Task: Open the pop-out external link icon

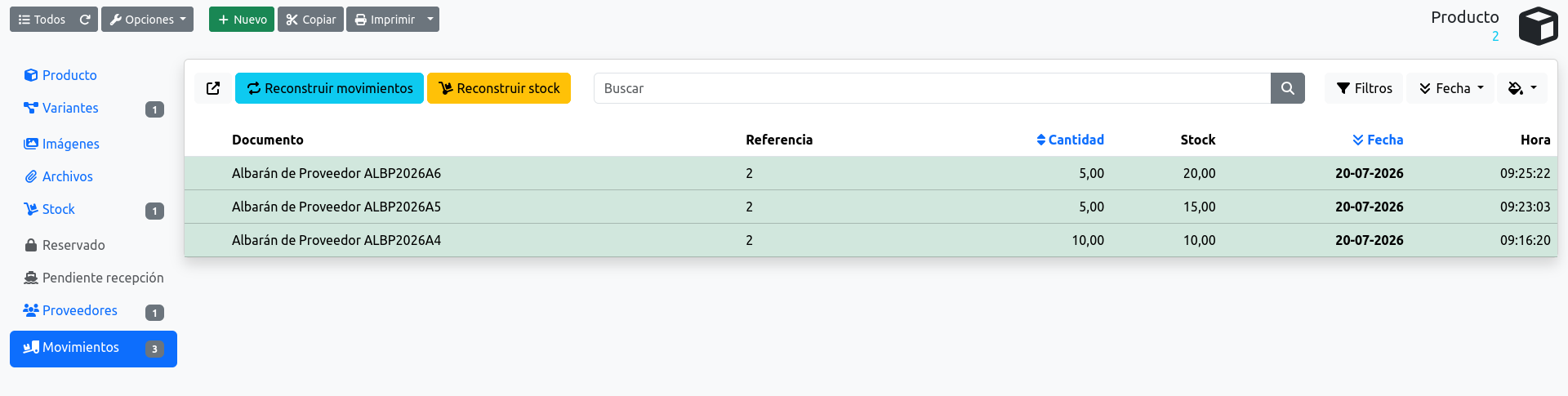Action: coord(213,88)
